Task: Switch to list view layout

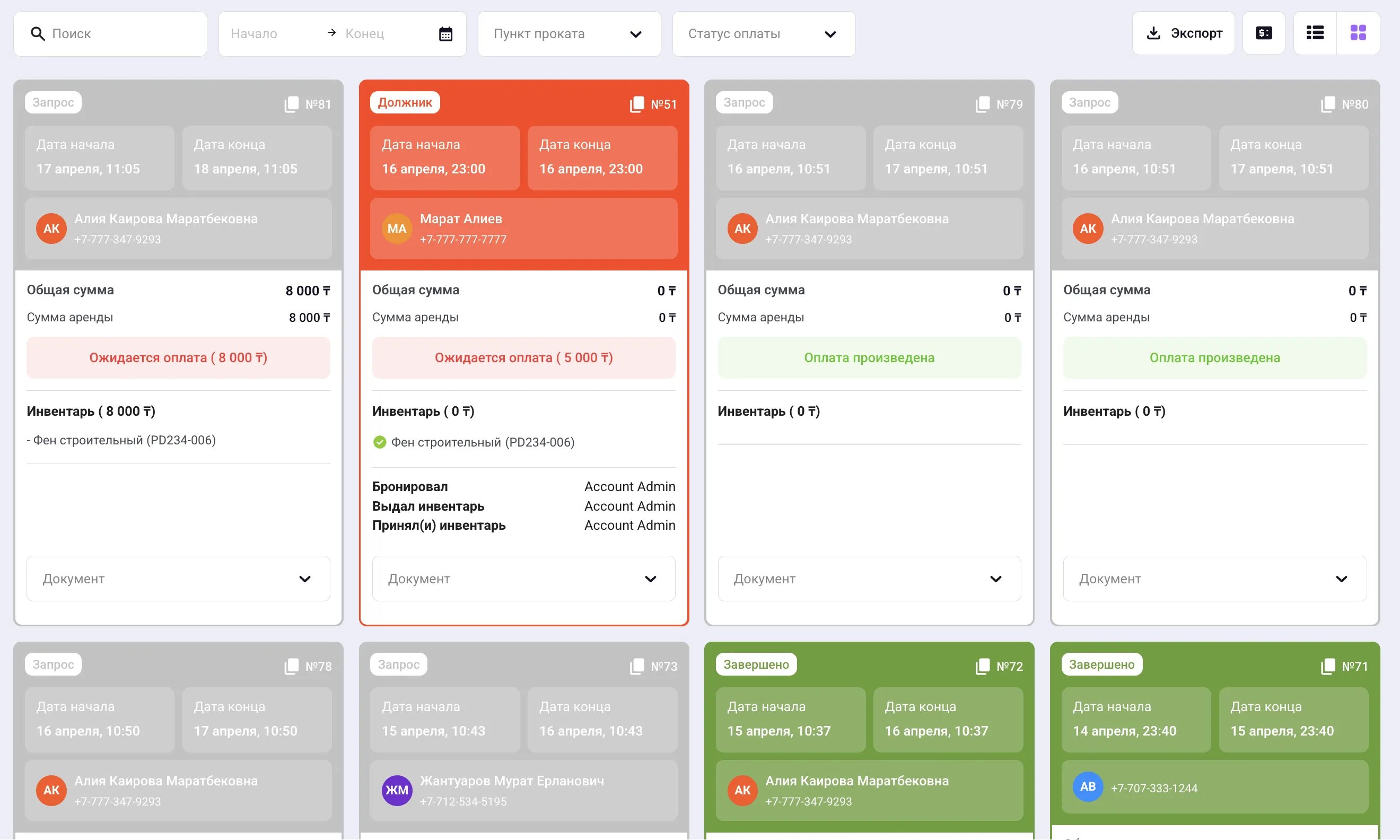Action: (x=1315, y=33)
